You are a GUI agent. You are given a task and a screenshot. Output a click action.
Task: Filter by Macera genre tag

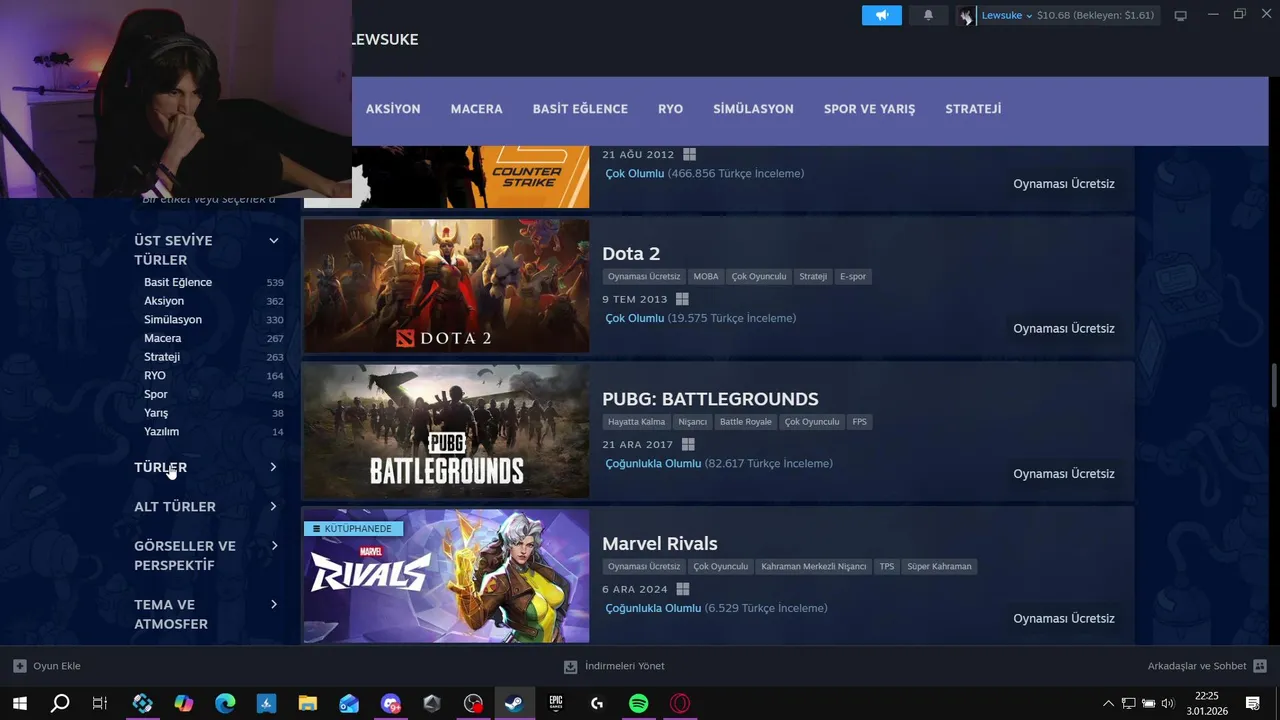point(162,338)
